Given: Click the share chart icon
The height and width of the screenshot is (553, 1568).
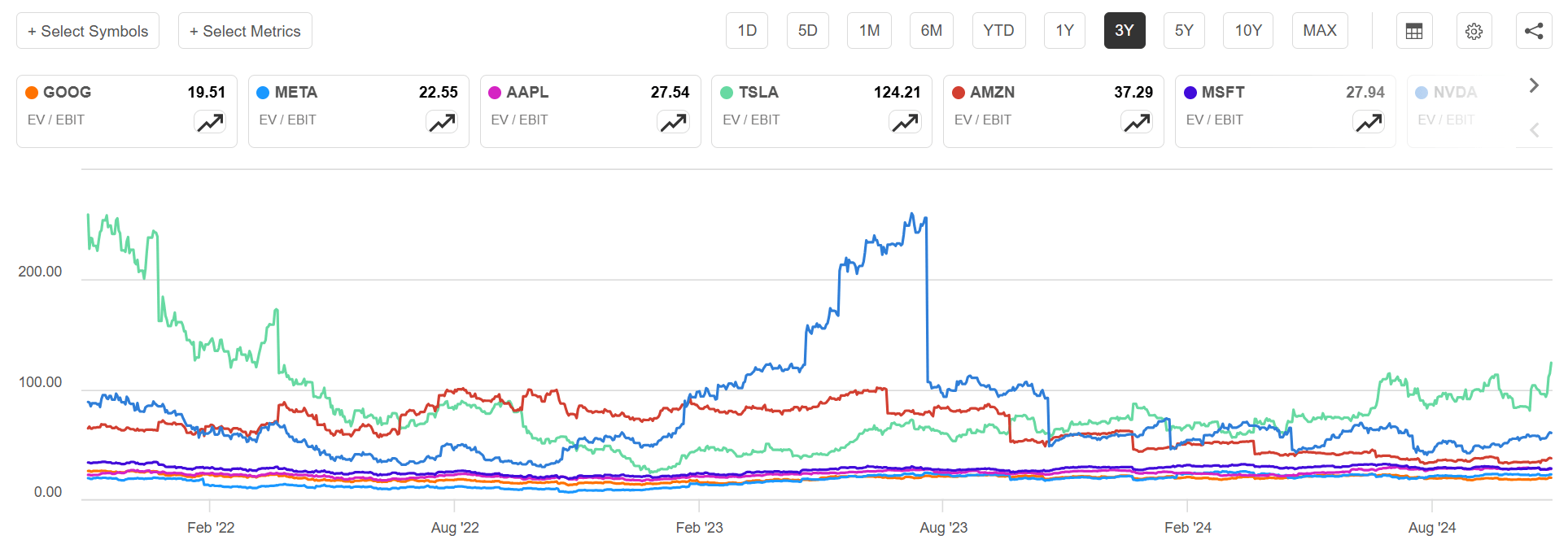Looking at the screenshot, I should 1534,31.
